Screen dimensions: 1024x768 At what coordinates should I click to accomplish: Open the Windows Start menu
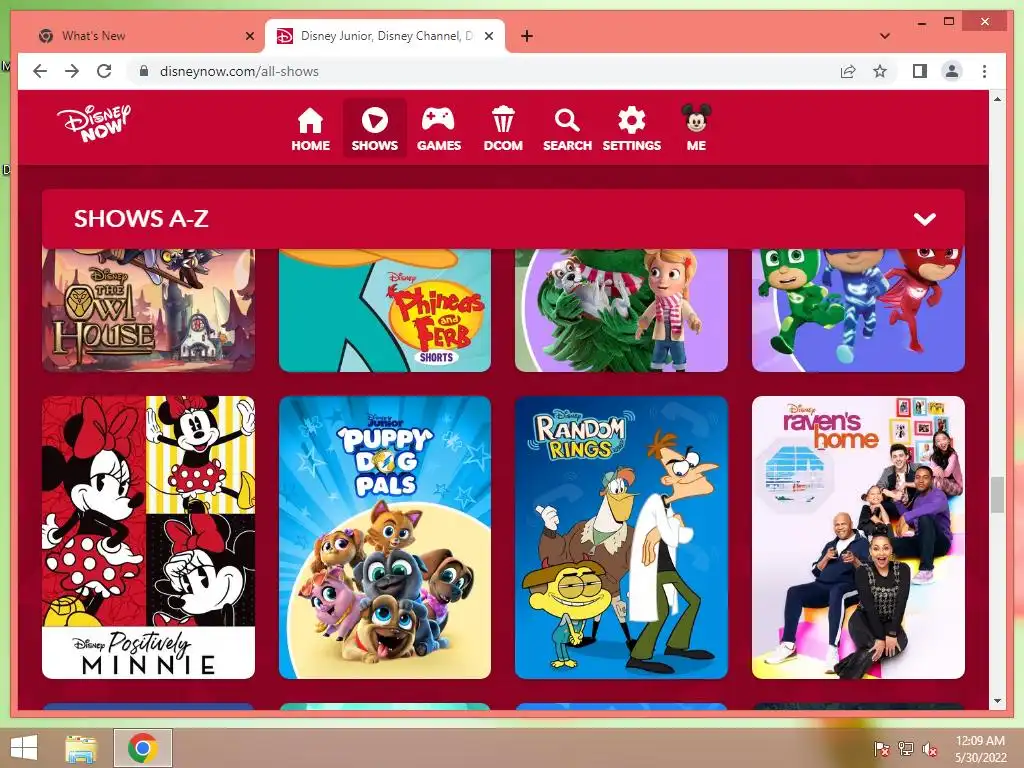click(24, 748)
